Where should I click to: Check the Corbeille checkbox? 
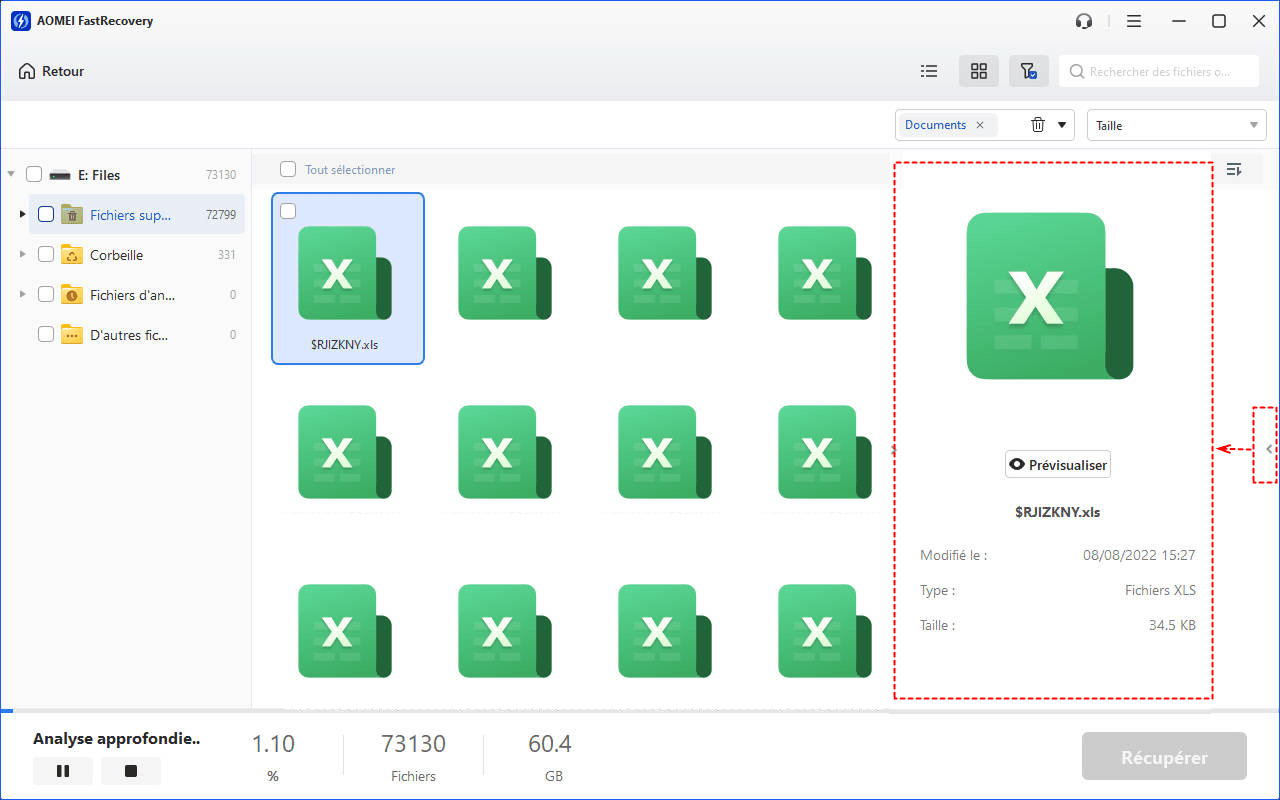click(x=46, y=254)
